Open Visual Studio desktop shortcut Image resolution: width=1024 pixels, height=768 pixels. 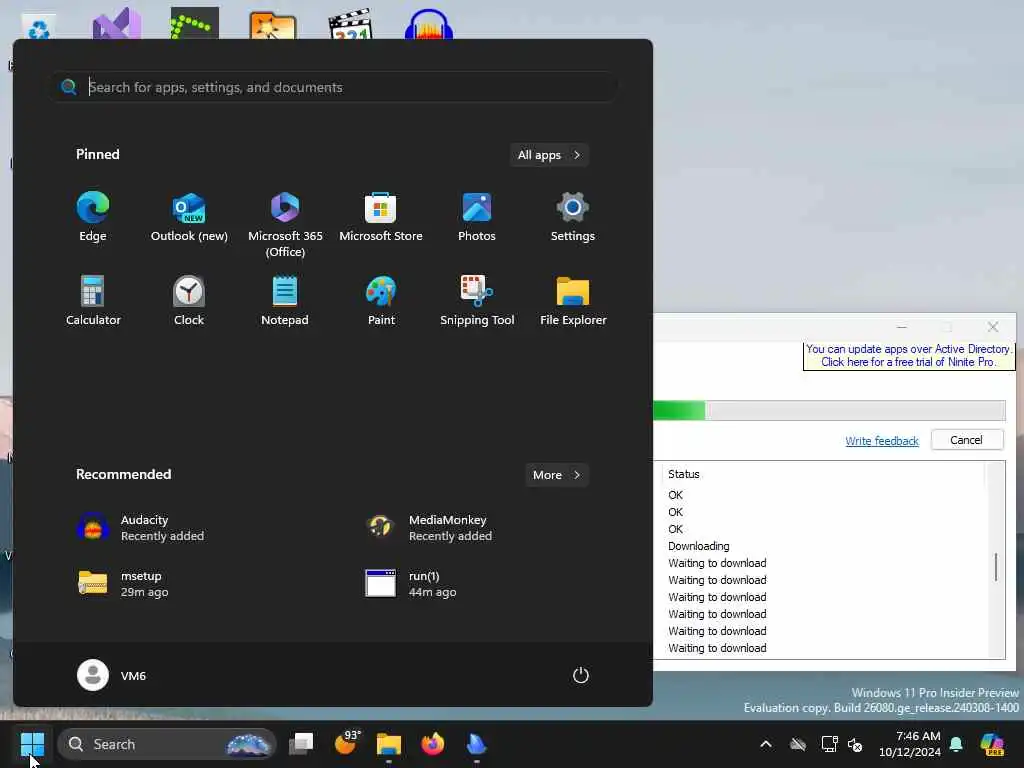click(x=117, y=25)
